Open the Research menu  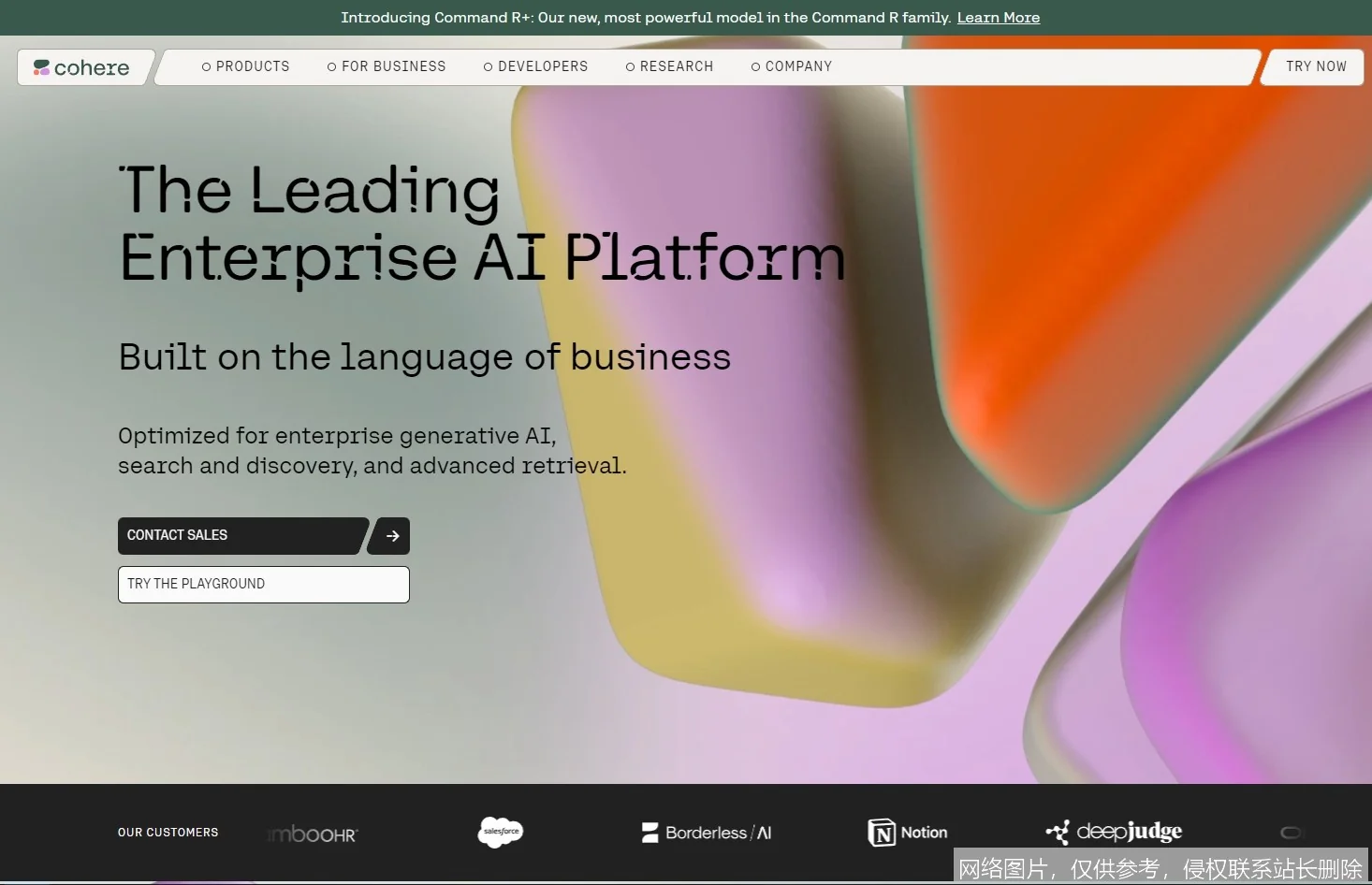[669, 66]
